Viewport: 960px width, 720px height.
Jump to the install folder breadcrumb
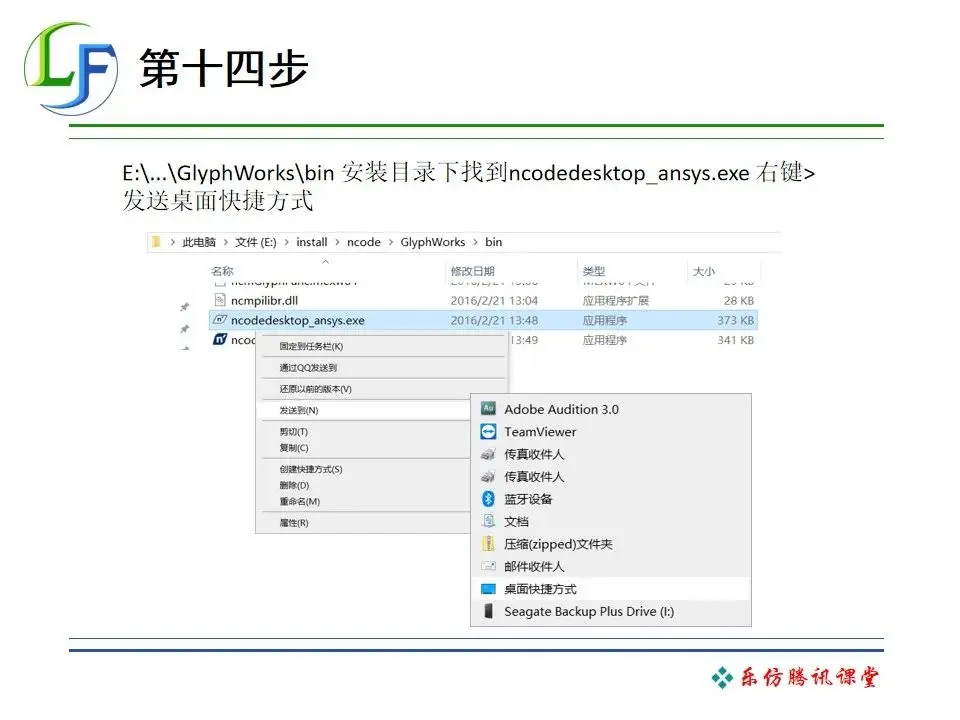coord(312,242)
